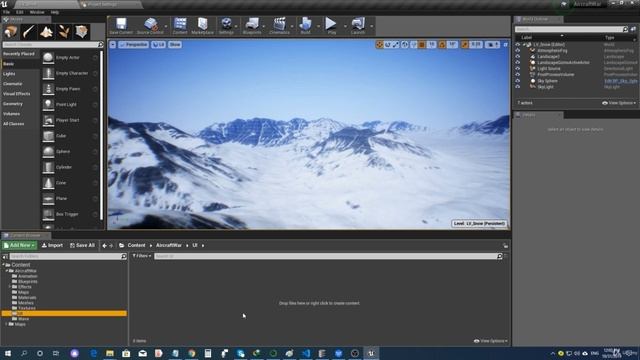Expand the Effects folder
The width and height of the screenshot is (640, 360).
pos(10,287)
